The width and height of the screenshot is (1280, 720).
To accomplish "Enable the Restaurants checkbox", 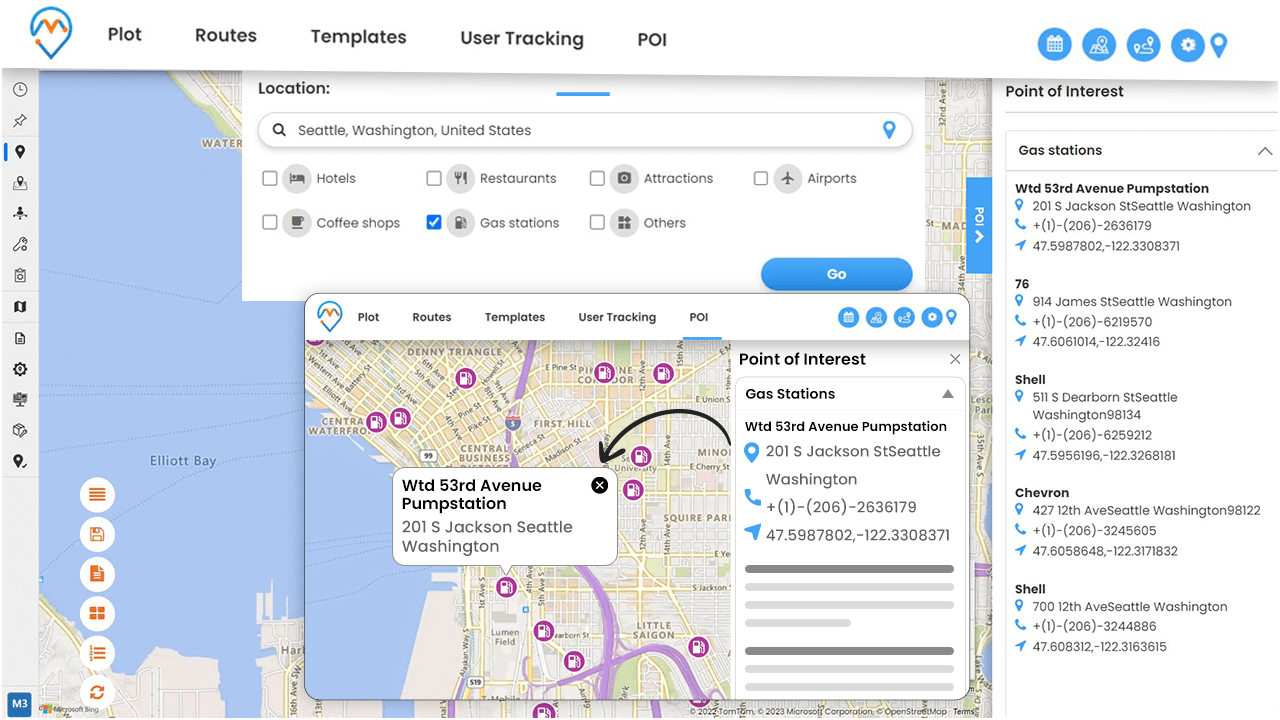I will point(433,178).
